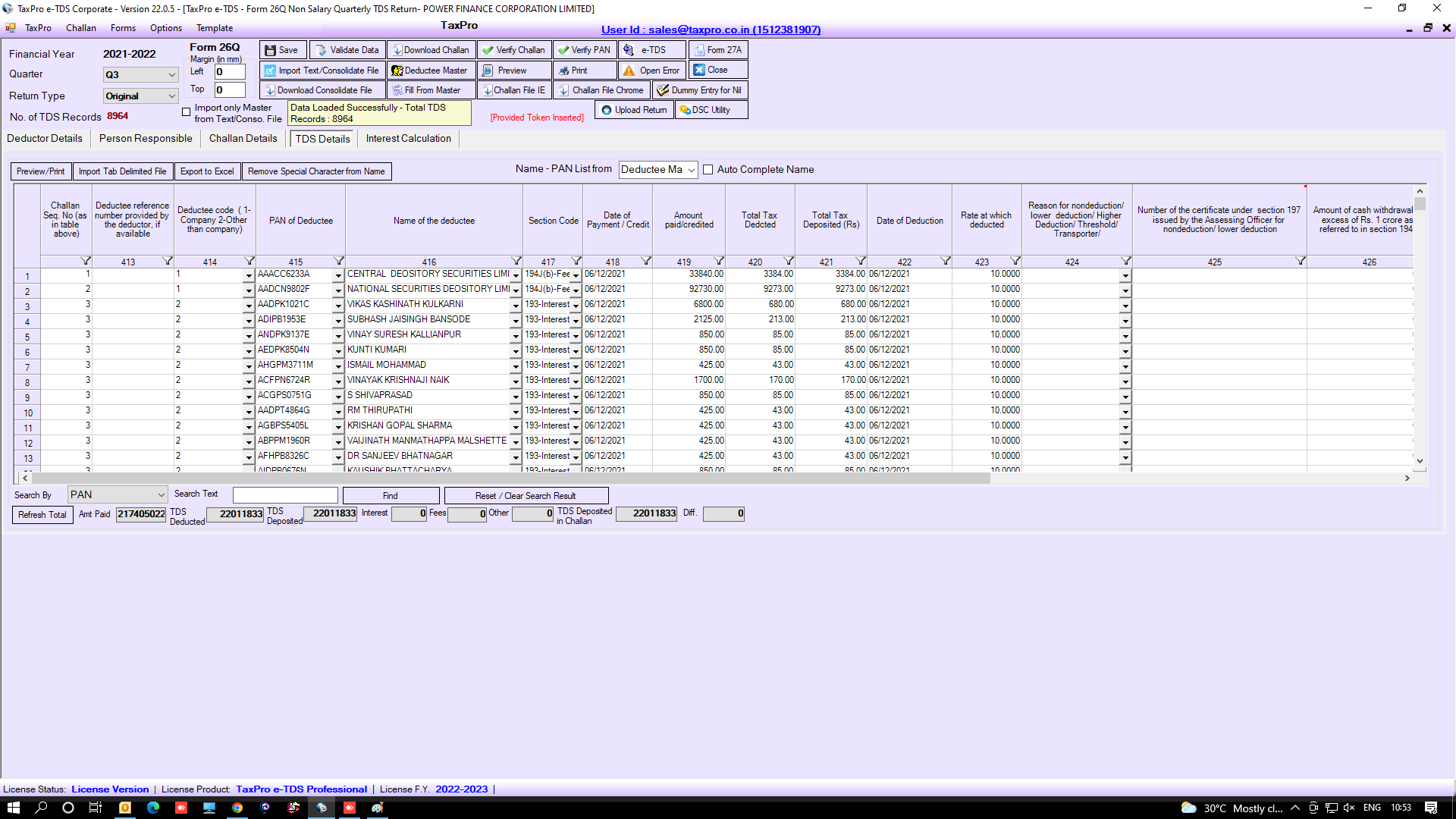The image size is (1456, 819).
Task: Click Import Tab Delimited File
Action: pyautogui.click(x=123, y=171)
